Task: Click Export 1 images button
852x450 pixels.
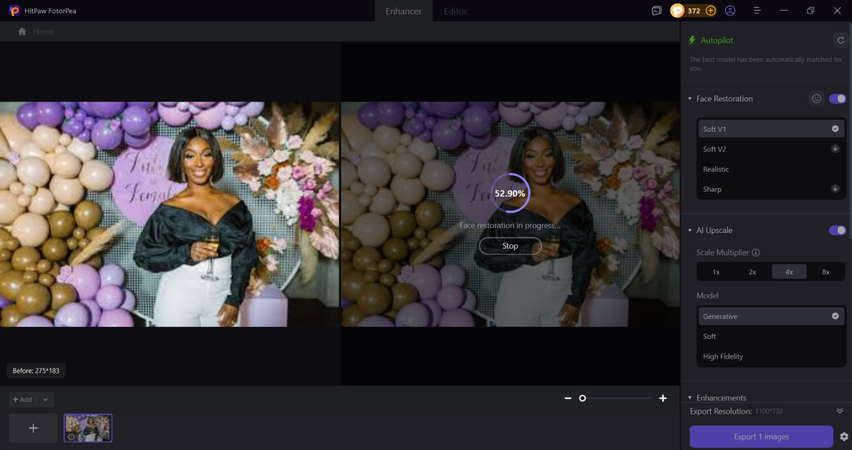Action: pos(761,437)
